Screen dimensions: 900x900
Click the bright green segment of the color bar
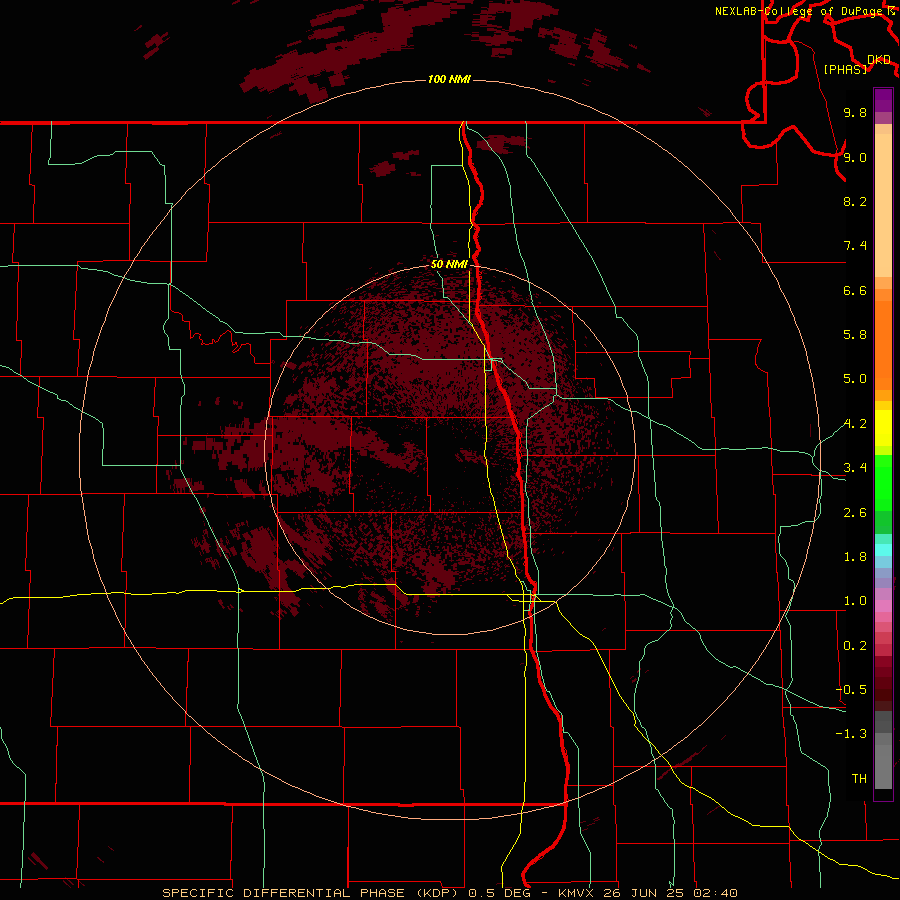pyautogui.click(x=883, y=482)
